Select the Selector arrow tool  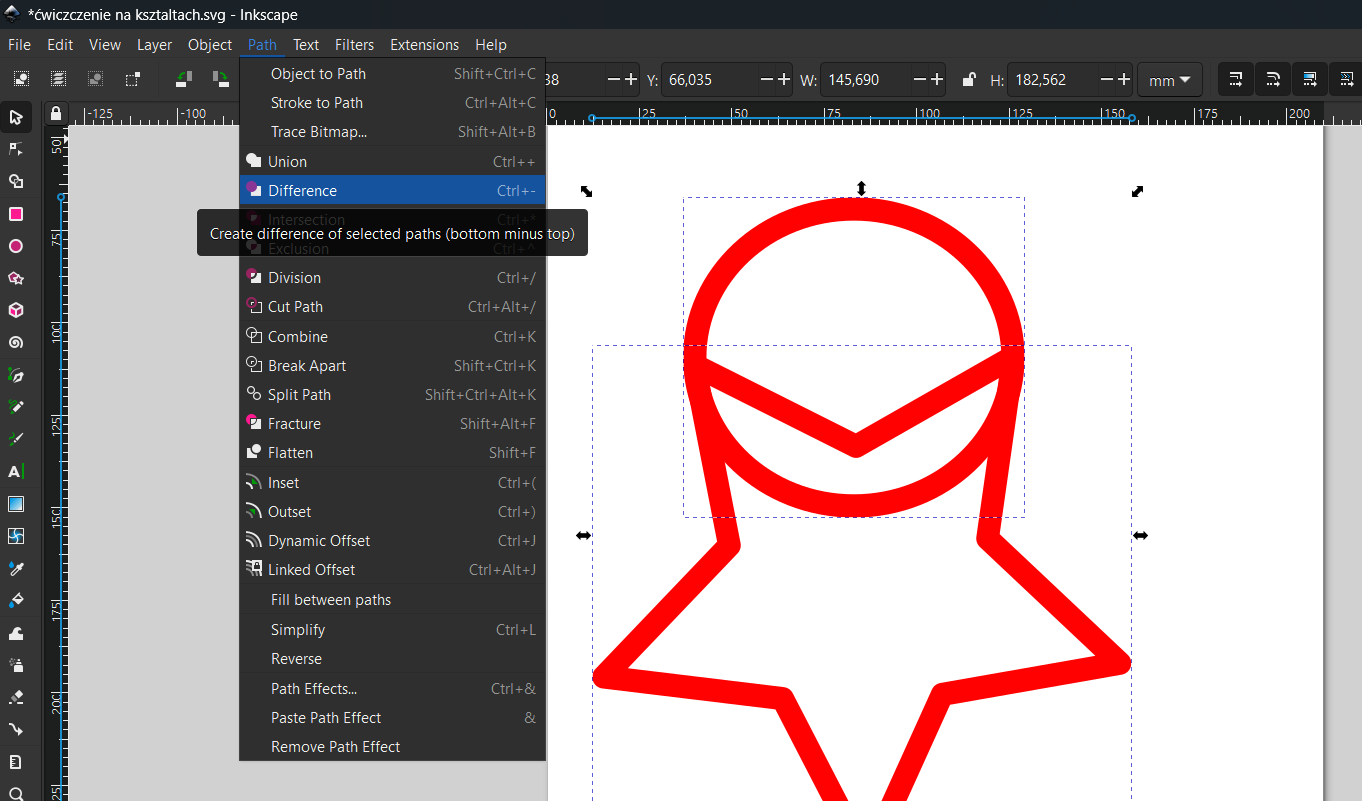[16, 118]
